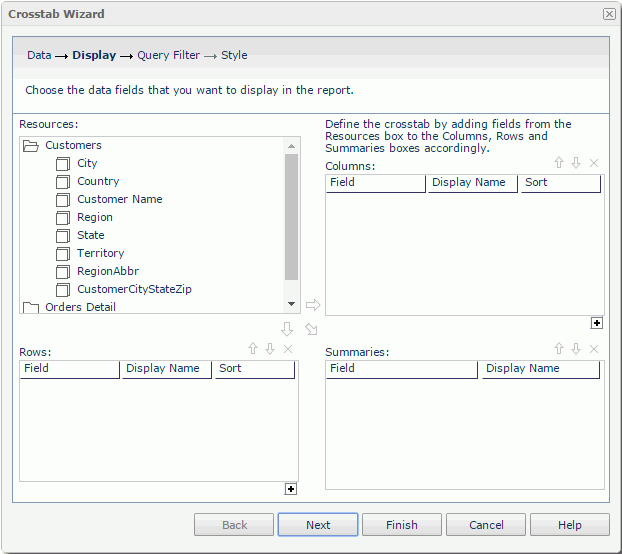Click Summaries Field column header
622x554 pixels.
[401, 369]
